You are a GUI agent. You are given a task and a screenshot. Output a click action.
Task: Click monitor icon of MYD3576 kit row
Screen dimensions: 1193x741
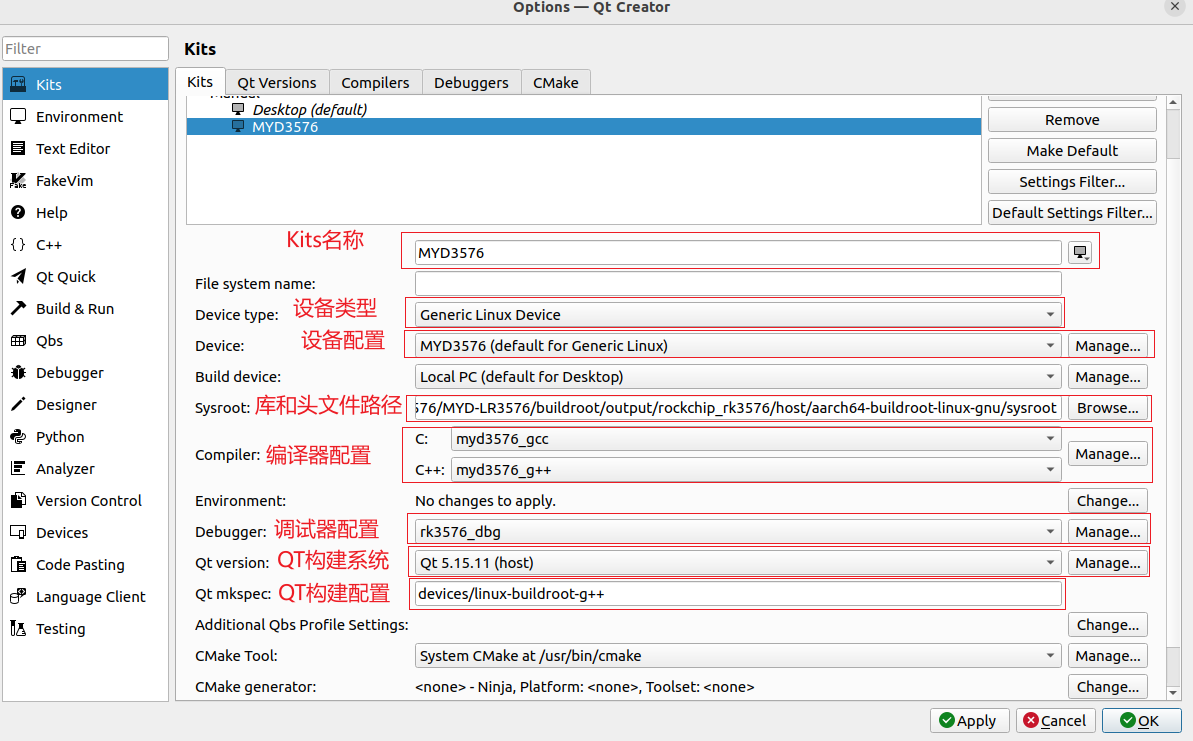(238, 126)
